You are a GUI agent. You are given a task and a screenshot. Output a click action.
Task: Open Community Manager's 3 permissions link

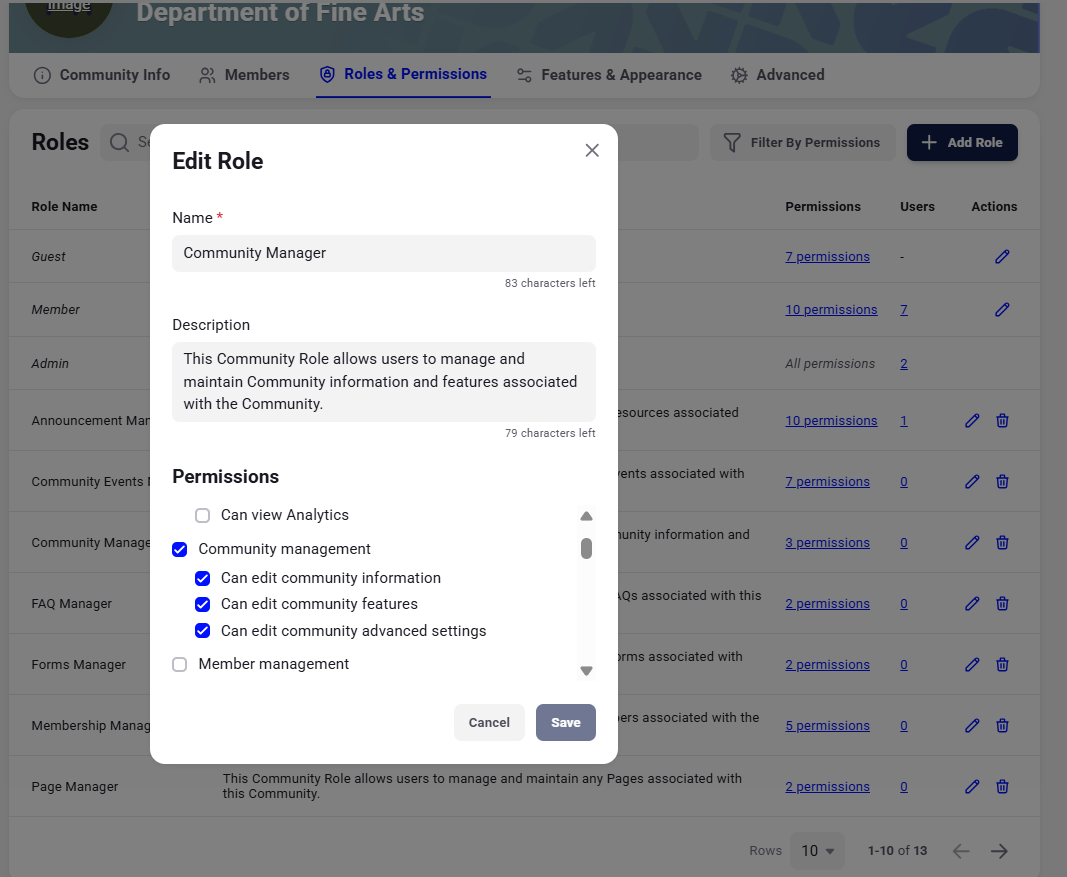click(827, 542)
